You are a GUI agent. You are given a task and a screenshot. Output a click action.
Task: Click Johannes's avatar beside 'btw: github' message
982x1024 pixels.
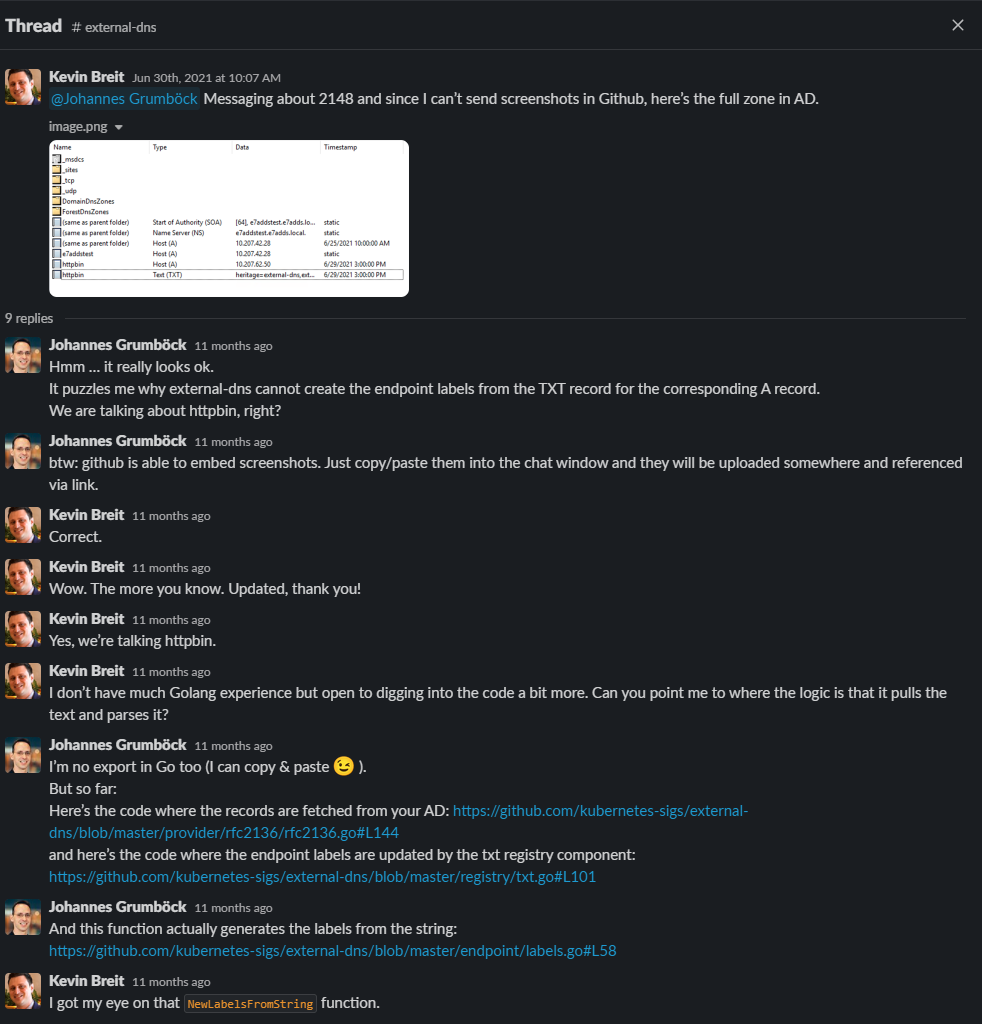23,451
